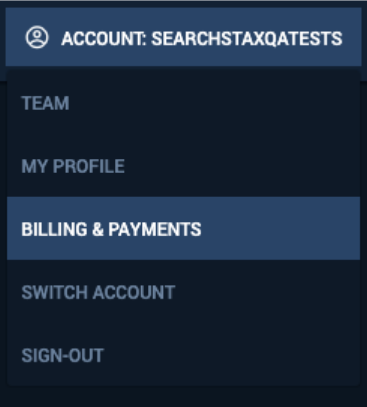Screen dimensions: 367x407
Task: Click the SIGN-OUT label at the bottom of the list
Action: coord(63,355)
